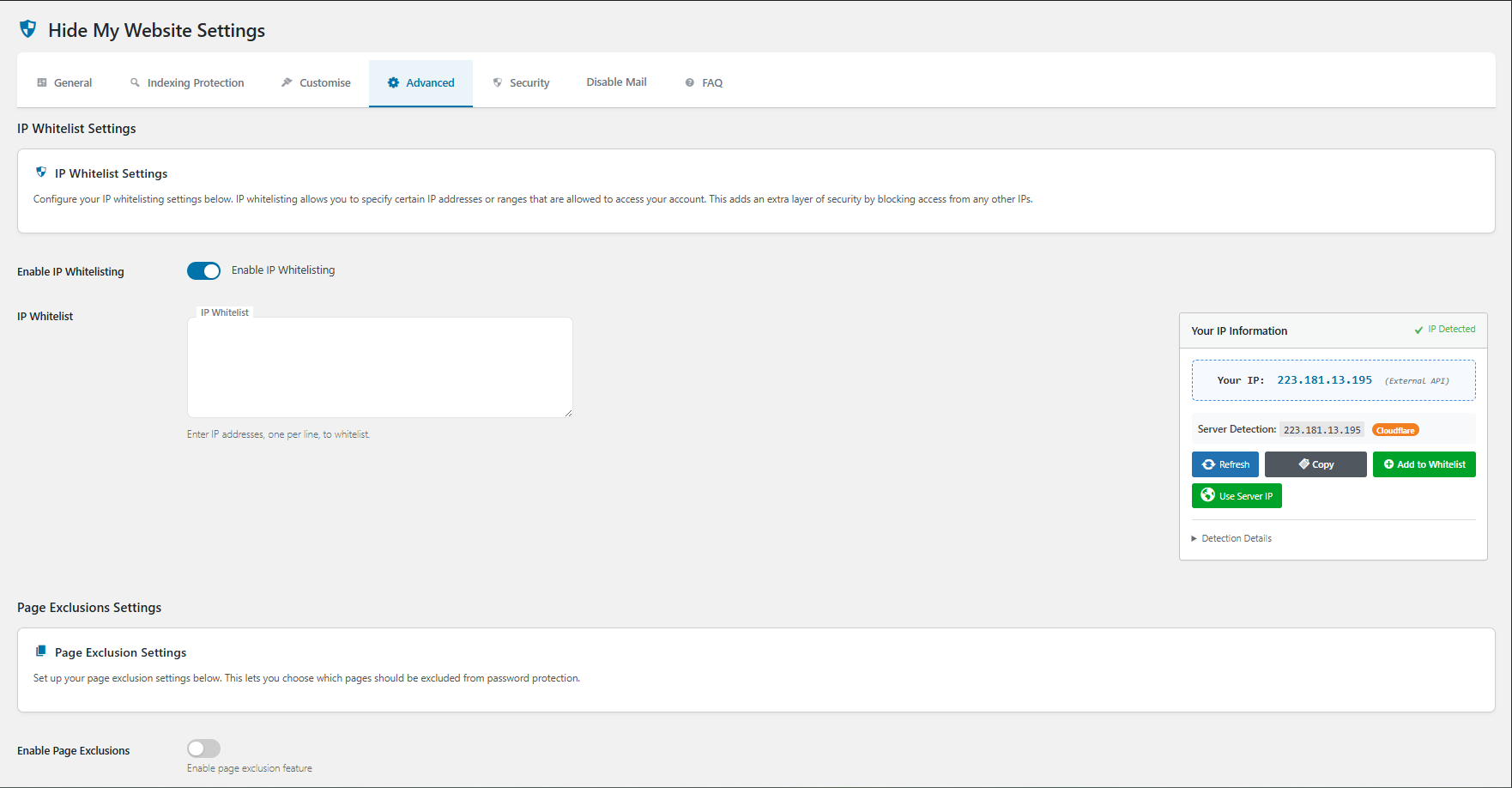The width and height of the screenshot is (1512, 788).
Task: Click the General tab icon
Action: [x=42, y=82]
